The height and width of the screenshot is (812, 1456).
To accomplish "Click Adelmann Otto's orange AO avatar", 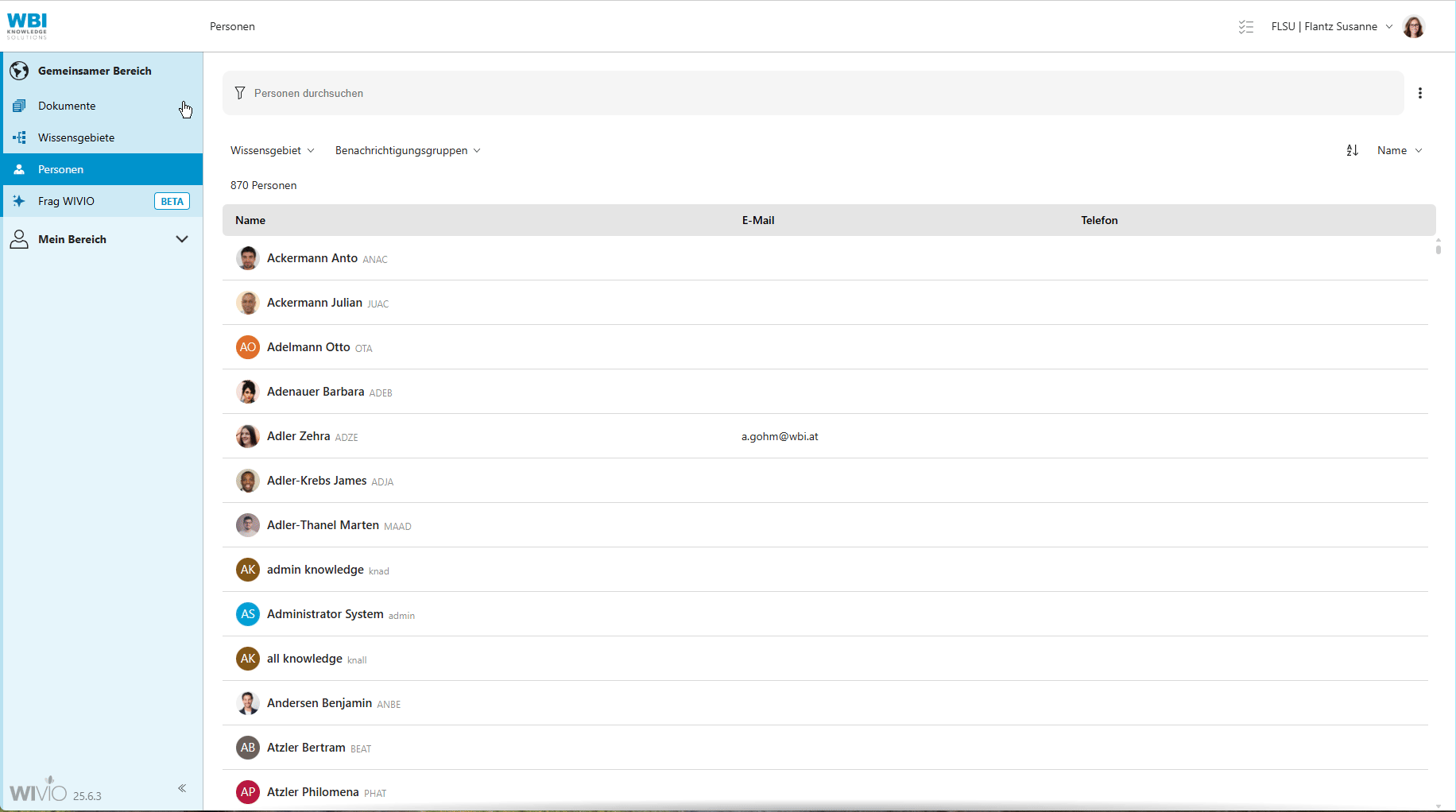I will click(248, 347).
